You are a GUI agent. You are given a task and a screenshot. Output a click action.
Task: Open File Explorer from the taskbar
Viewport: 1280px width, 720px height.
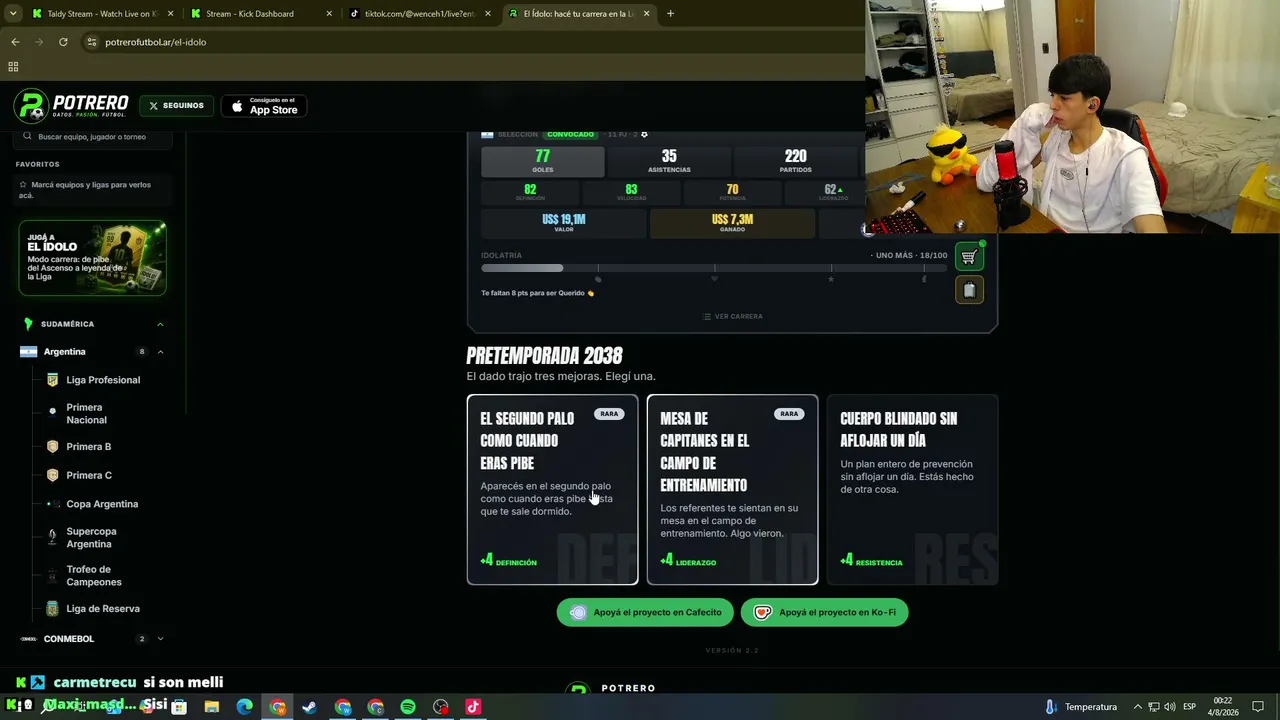pos(212,707)
